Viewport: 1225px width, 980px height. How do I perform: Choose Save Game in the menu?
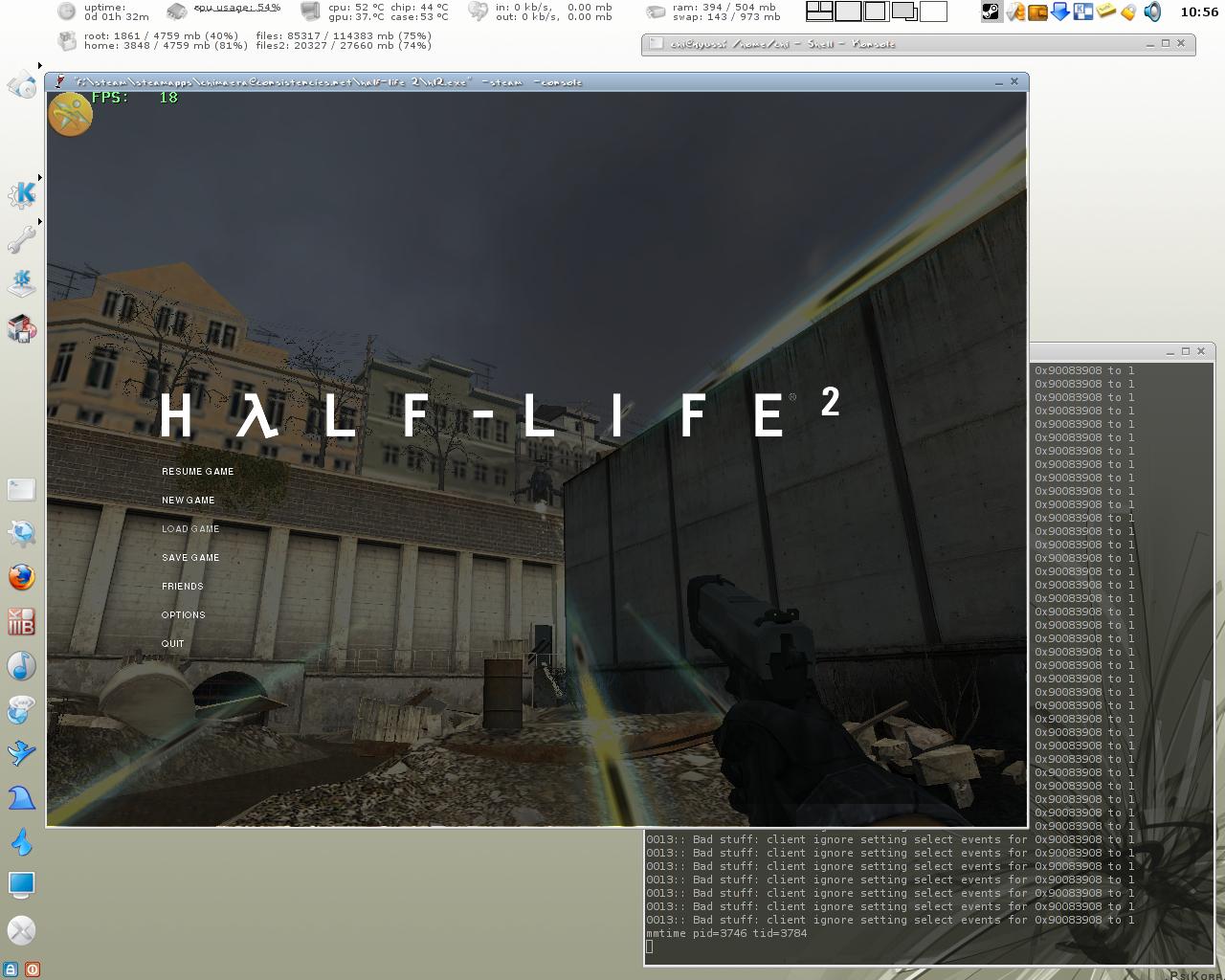pyautogui.click(x=190, y=558)
